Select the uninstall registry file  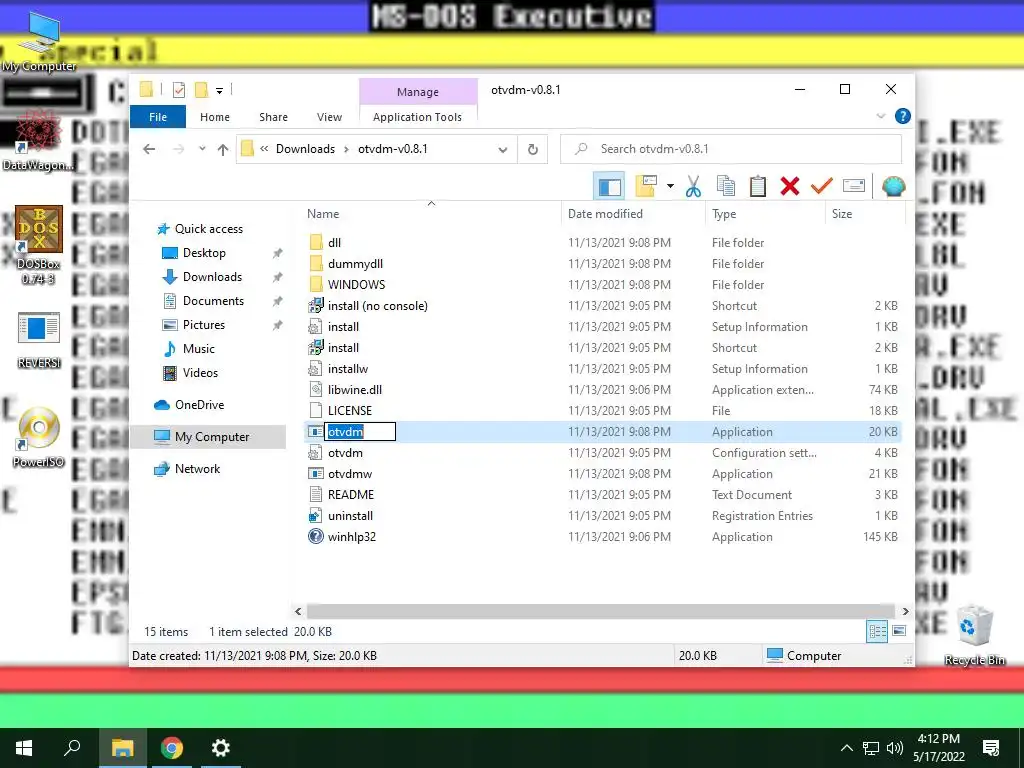pos(350,516)
